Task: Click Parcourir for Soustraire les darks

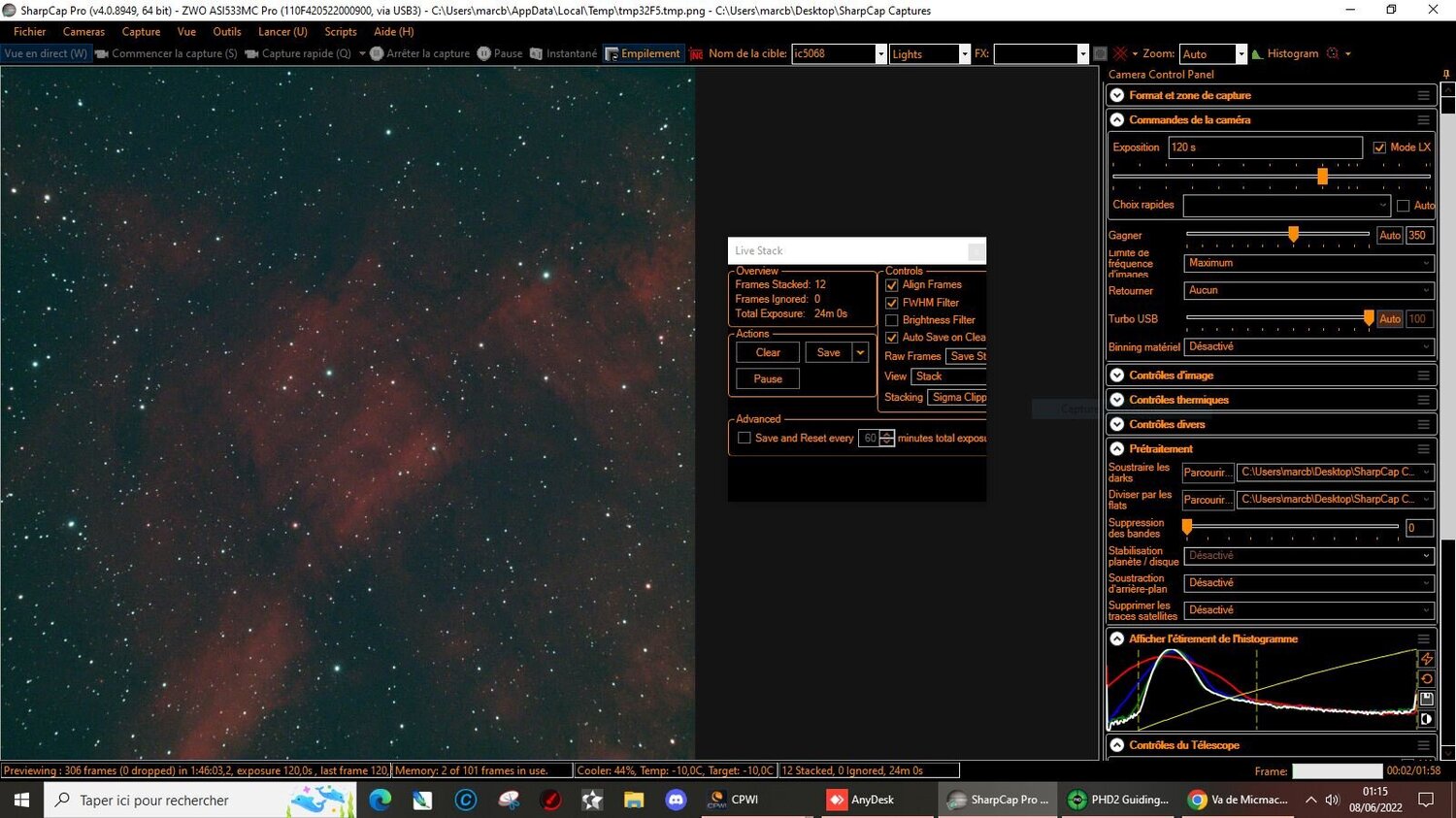Action: coord(1208,473)
